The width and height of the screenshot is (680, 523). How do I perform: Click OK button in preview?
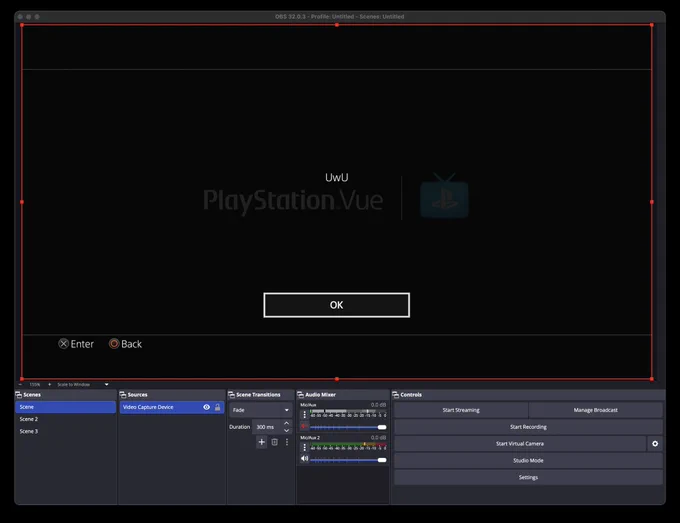tap(337, 305)
